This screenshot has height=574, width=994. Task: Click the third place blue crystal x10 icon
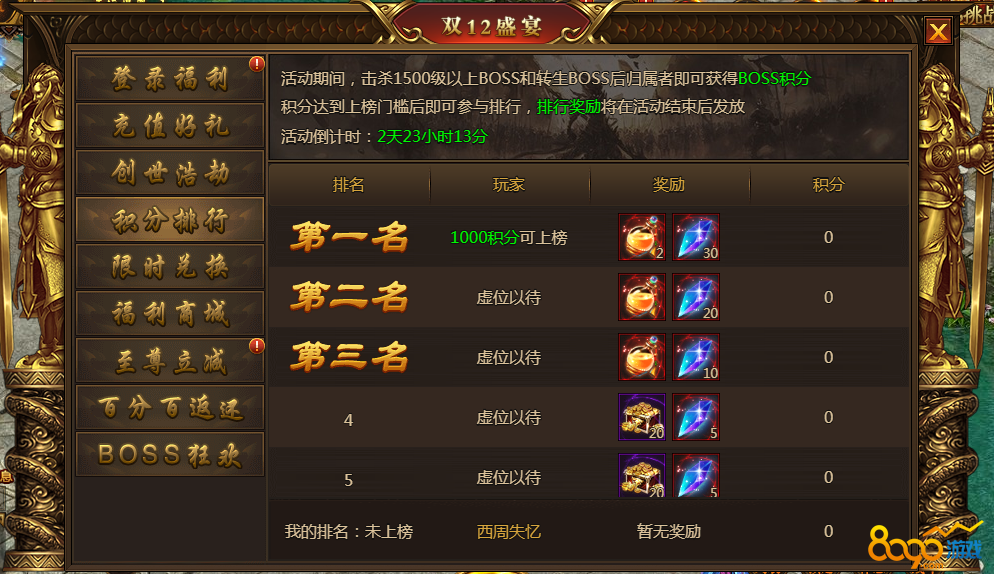pyautogui.click(x=695, y=357)
